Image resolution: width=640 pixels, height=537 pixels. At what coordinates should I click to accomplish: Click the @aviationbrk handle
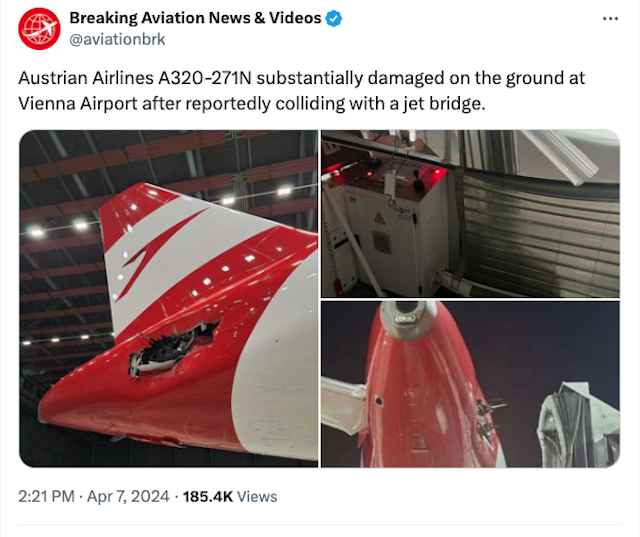pos(117,39)
